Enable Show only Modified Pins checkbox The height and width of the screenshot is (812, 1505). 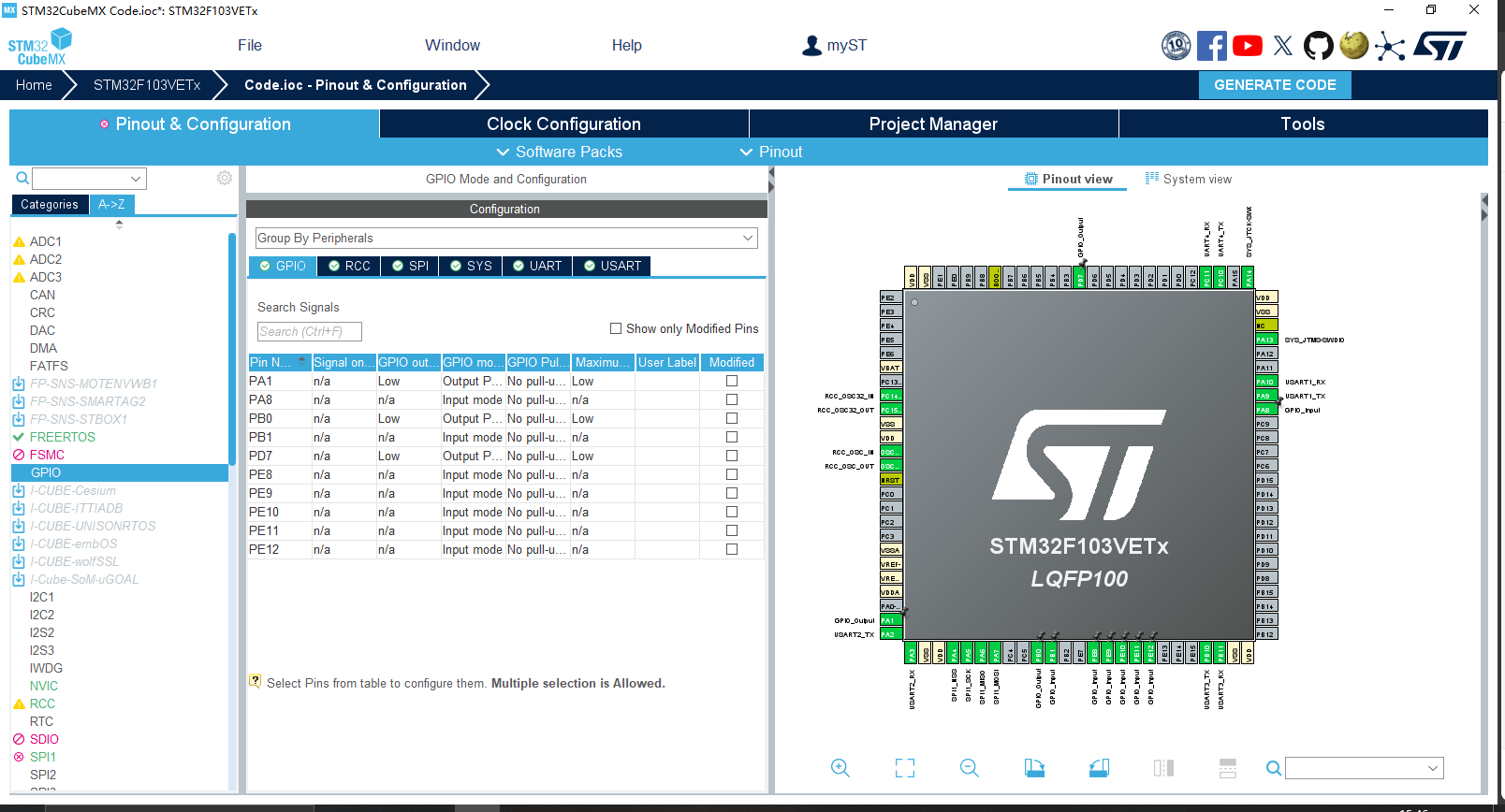pyautogui.click(x=616, y=328)
